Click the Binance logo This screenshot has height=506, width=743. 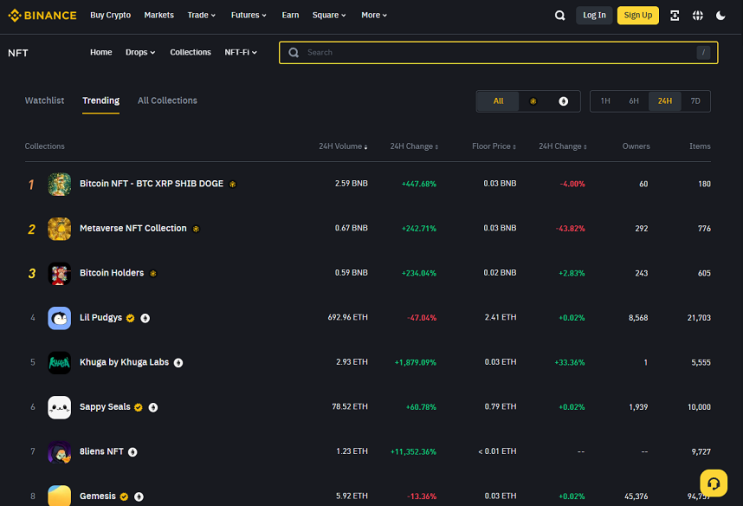tap(42, 15)
